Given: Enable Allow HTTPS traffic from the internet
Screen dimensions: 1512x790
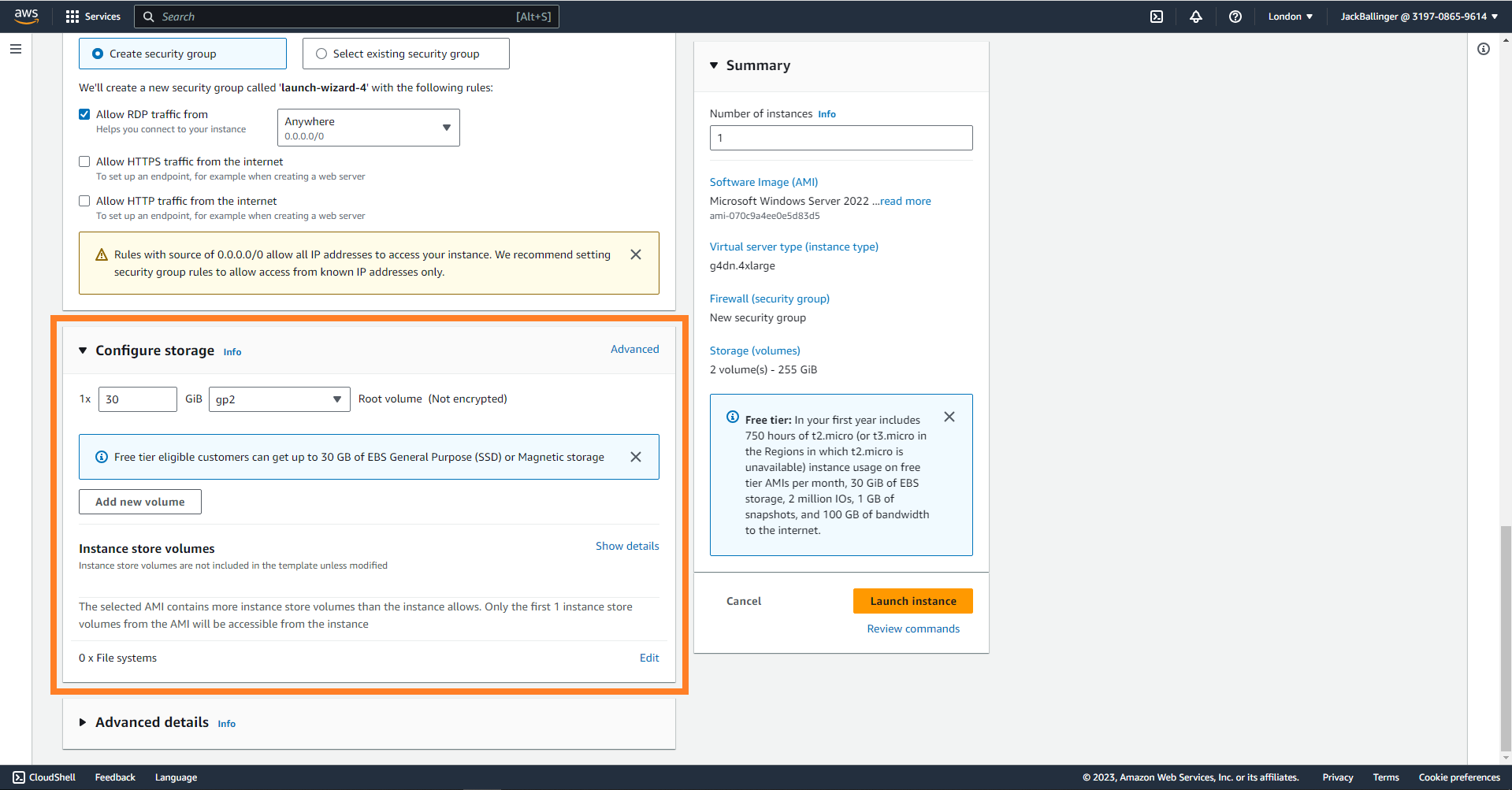Looking at the screenshot, I should point(84,161).
